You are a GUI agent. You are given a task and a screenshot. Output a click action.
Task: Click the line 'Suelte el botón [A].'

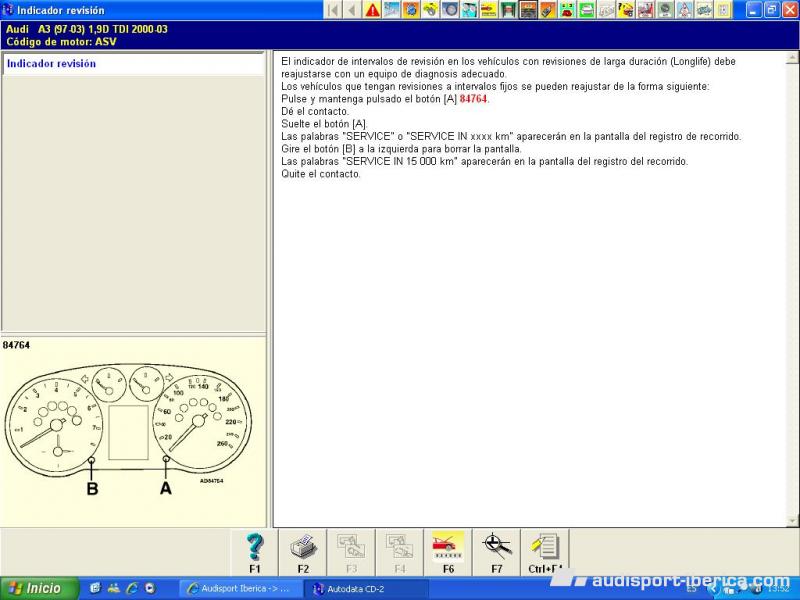(x=324, y=124)
